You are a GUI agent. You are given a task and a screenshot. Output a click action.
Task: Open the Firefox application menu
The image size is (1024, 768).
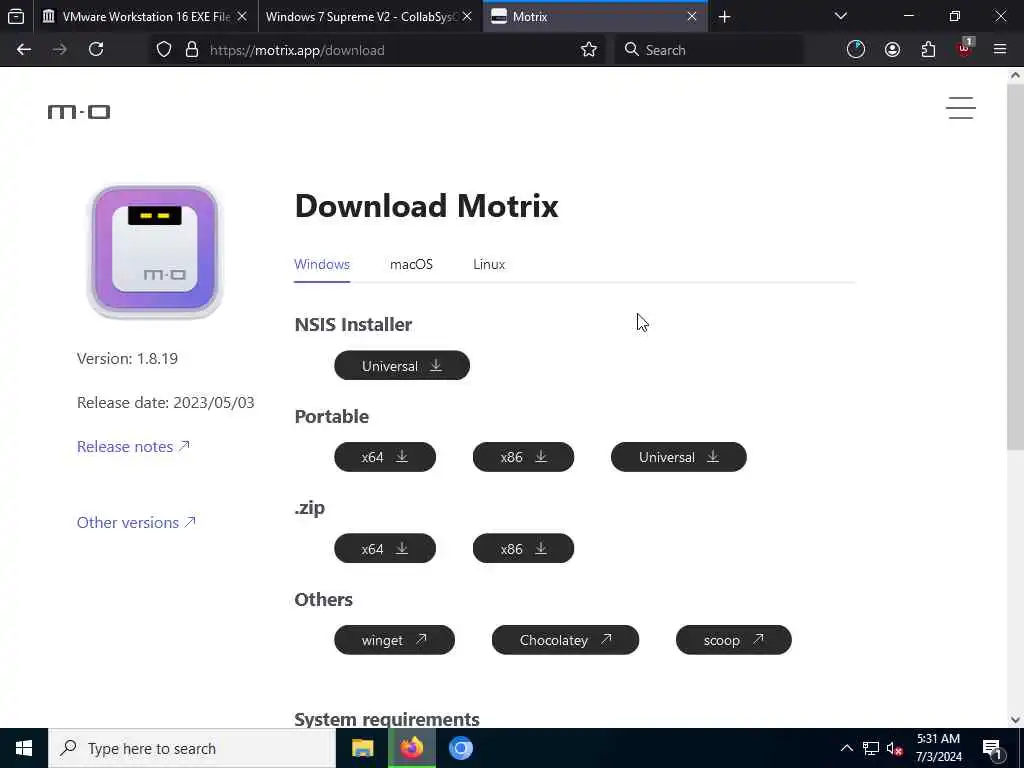[1000, 50]
